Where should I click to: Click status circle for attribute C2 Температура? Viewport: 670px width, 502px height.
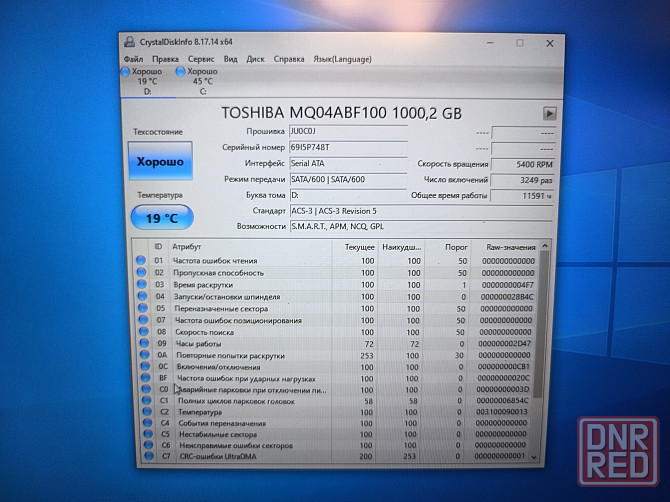(x=140, y=411)
